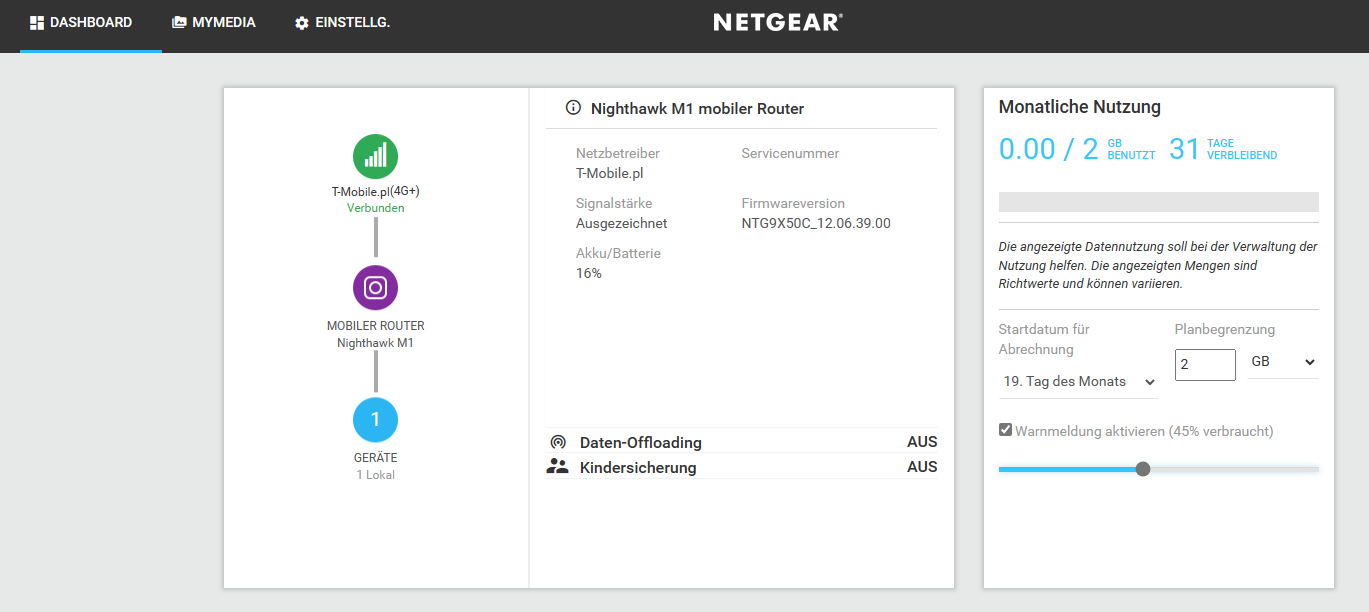Viewport: 1369px width, 612px height.
Task: Click the info icon beside Nighthawk M1 title
Action: [573, 108]
